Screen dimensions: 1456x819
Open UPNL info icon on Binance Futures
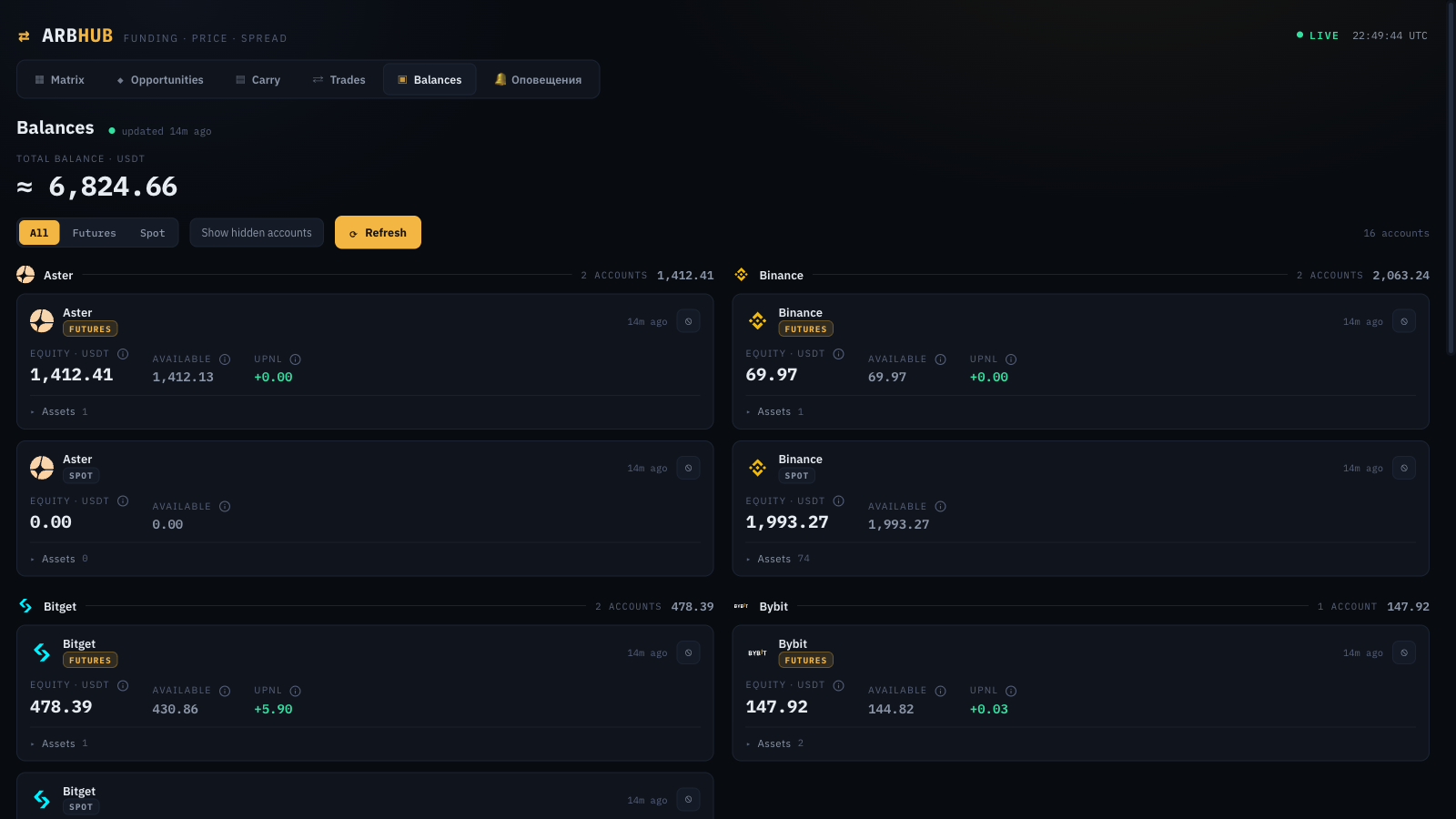coord(1011,359)
